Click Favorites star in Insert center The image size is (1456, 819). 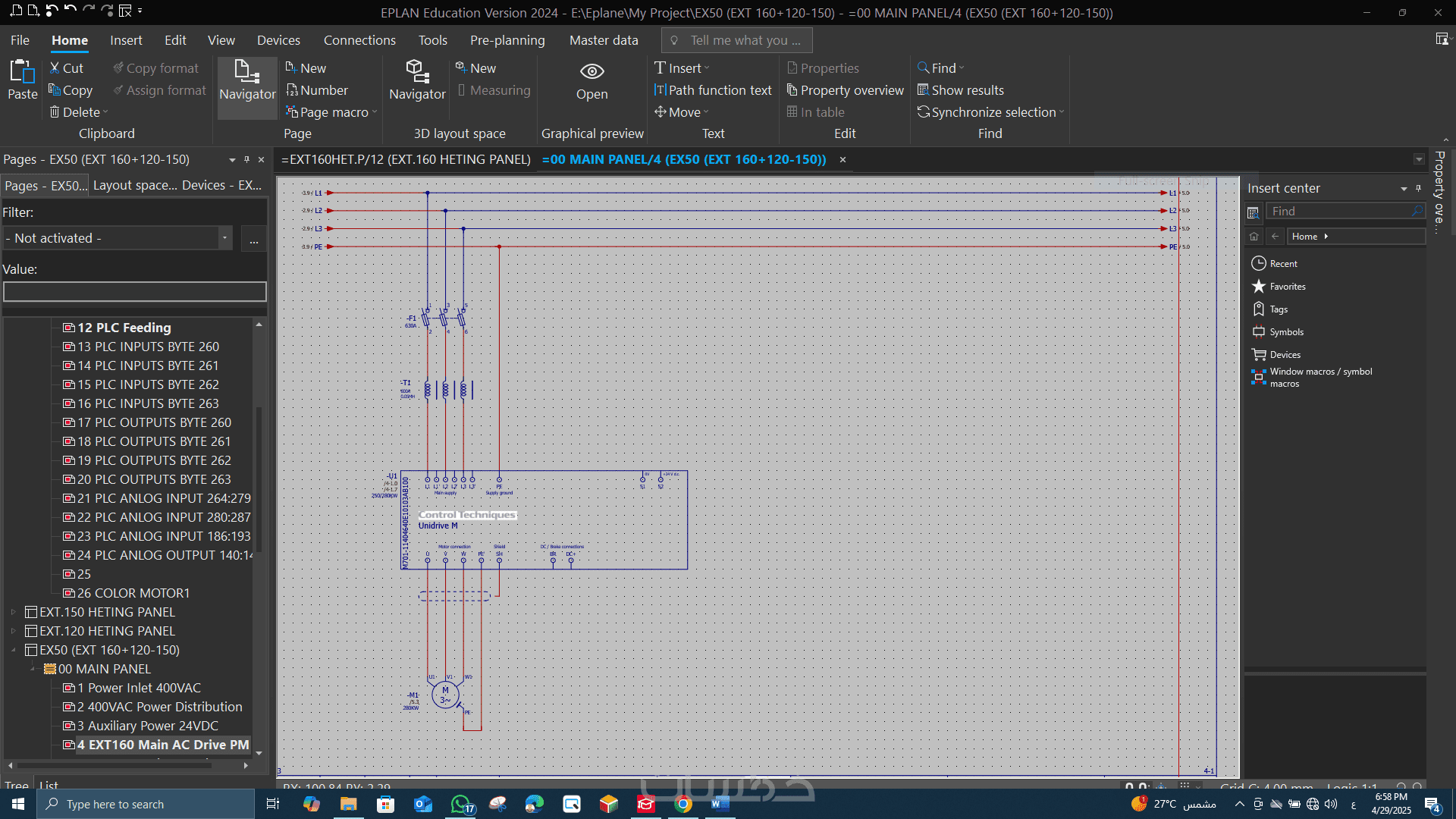[1259, 287]
